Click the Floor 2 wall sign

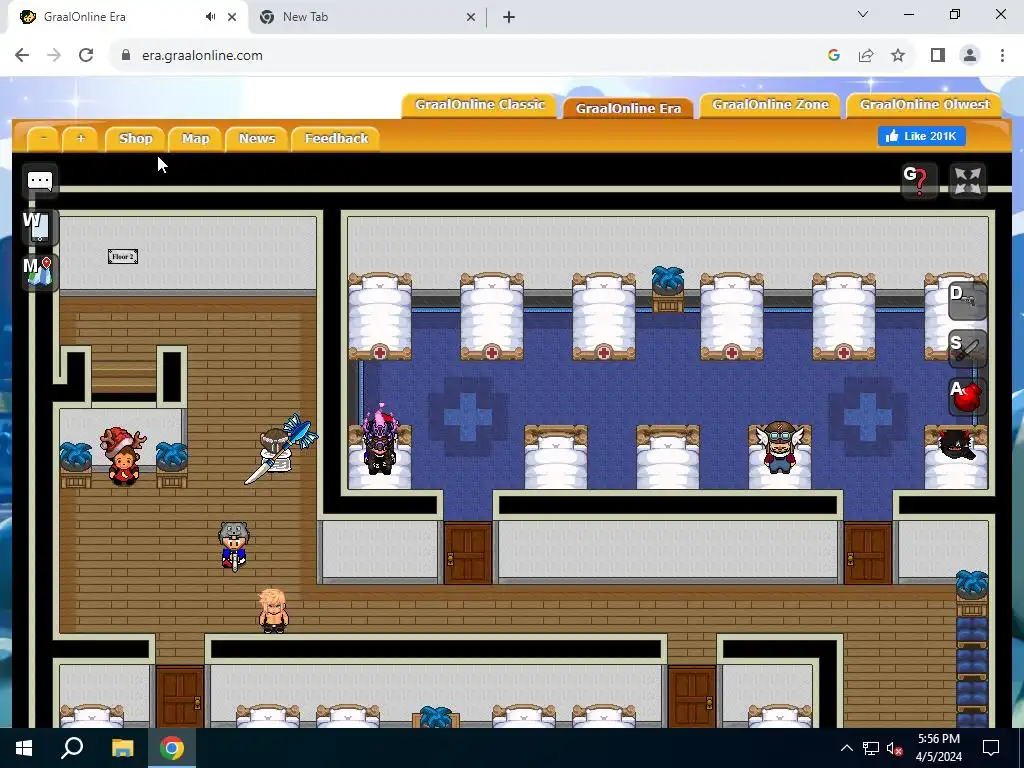[x=123, y=257]
